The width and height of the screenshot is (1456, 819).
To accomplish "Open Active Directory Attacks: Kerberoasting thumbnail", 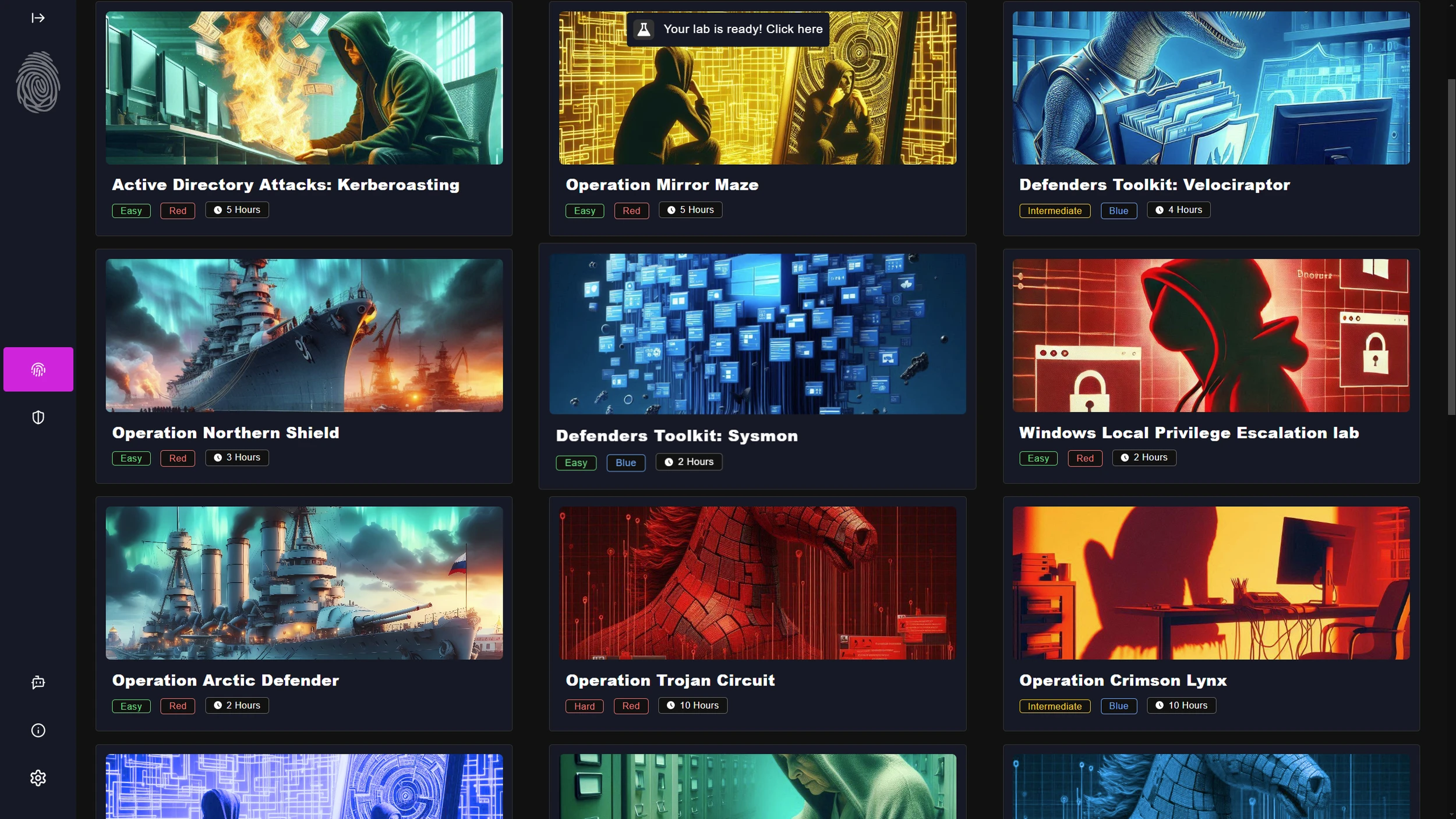I will 304,88.
